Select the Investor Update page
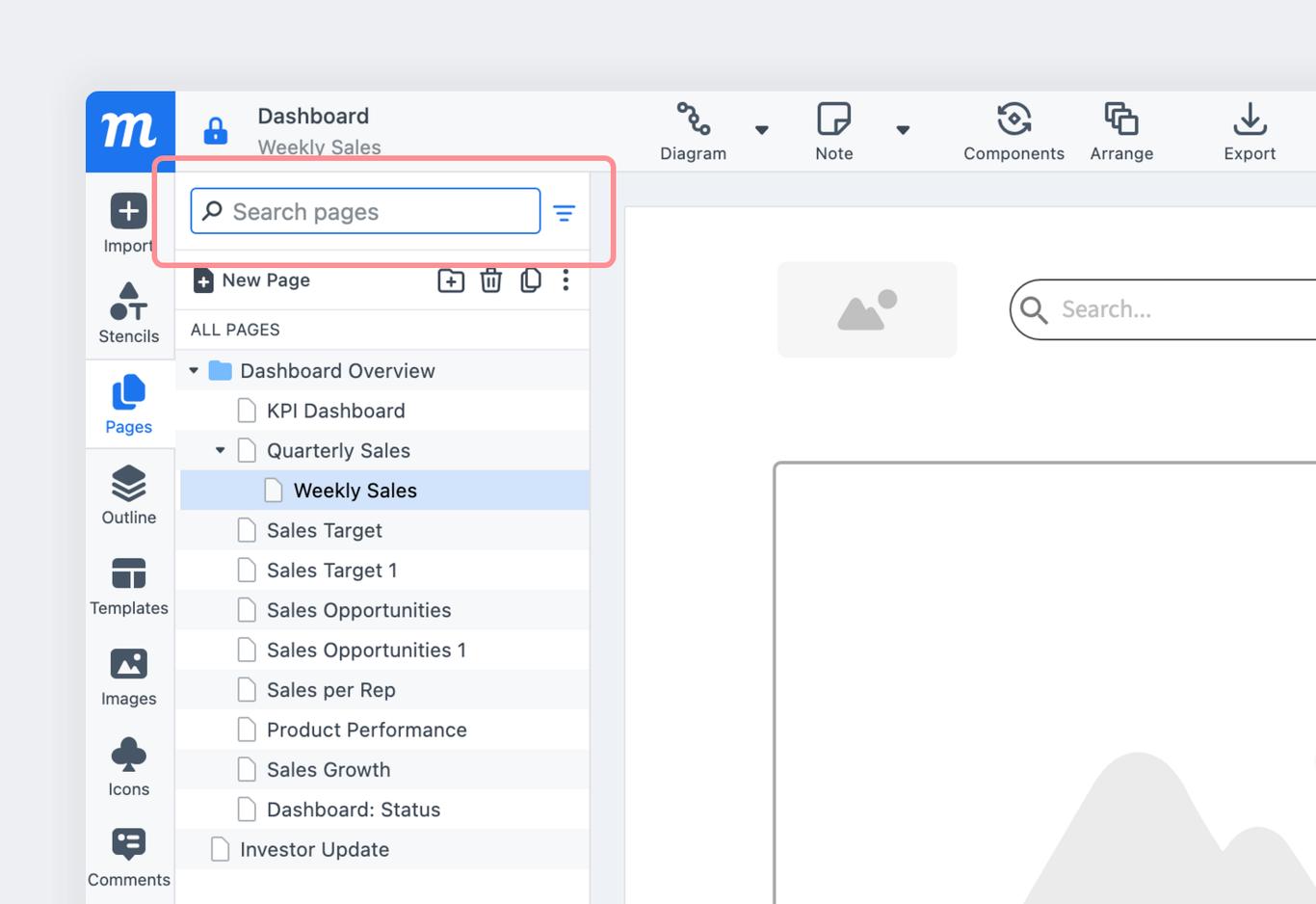The image size is (1316, 904). pyautogui.click(x=384, y=849)
